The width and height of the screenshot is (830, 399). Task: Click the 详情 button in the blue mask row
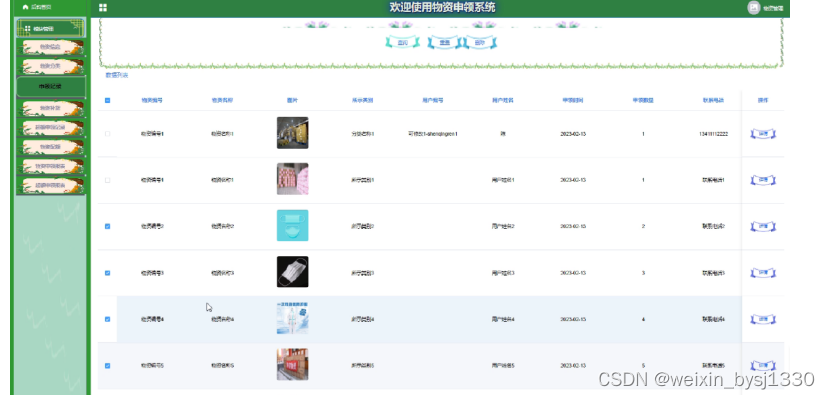click(x=763, y=226)
